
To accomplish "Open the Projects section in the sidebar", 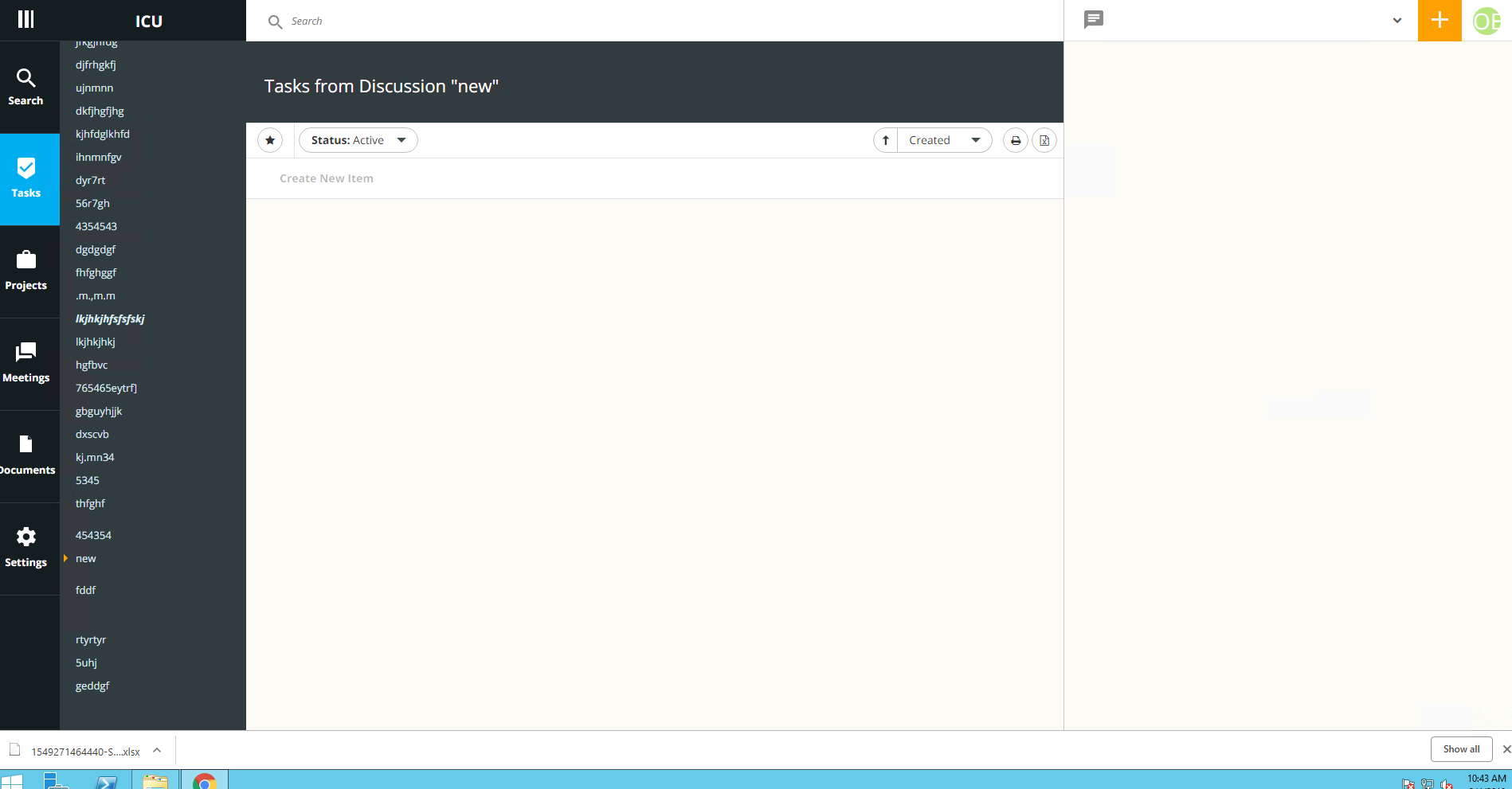I will tap(26, 271).
